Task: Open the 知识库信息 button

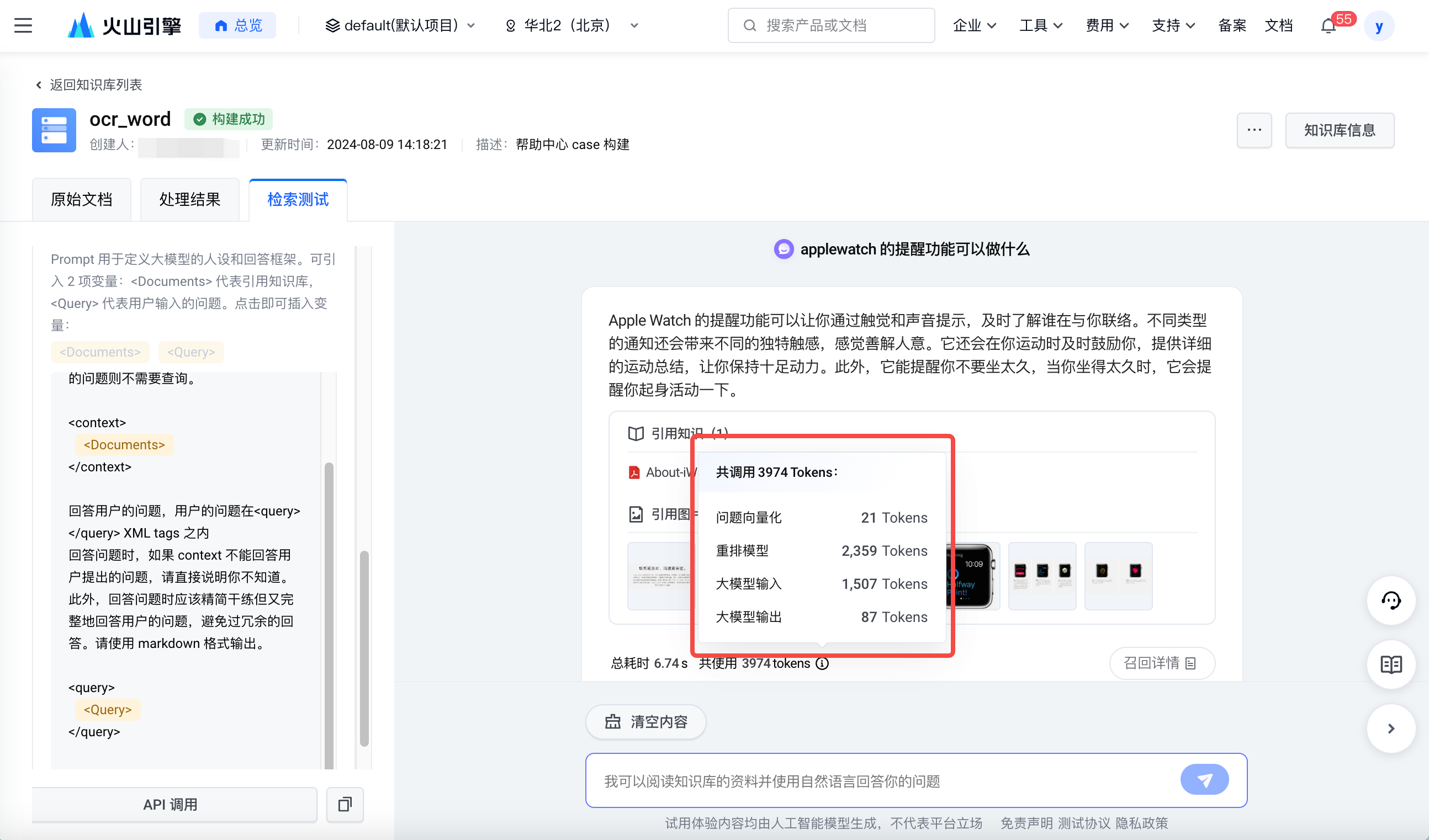Action: click(x=1340, y=130)
